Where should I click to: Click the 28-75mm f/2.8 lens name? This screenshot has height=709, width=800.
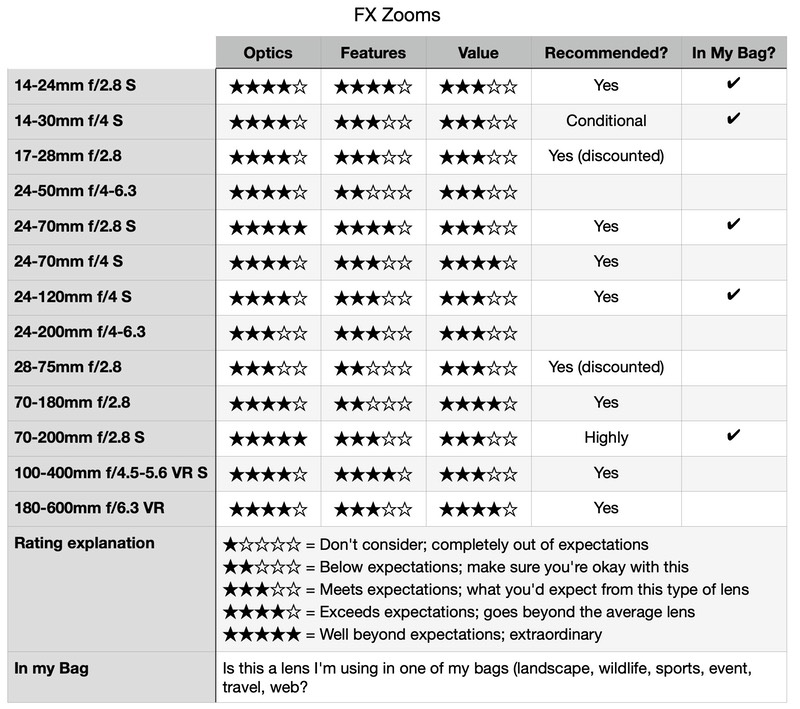coord(68,367)
